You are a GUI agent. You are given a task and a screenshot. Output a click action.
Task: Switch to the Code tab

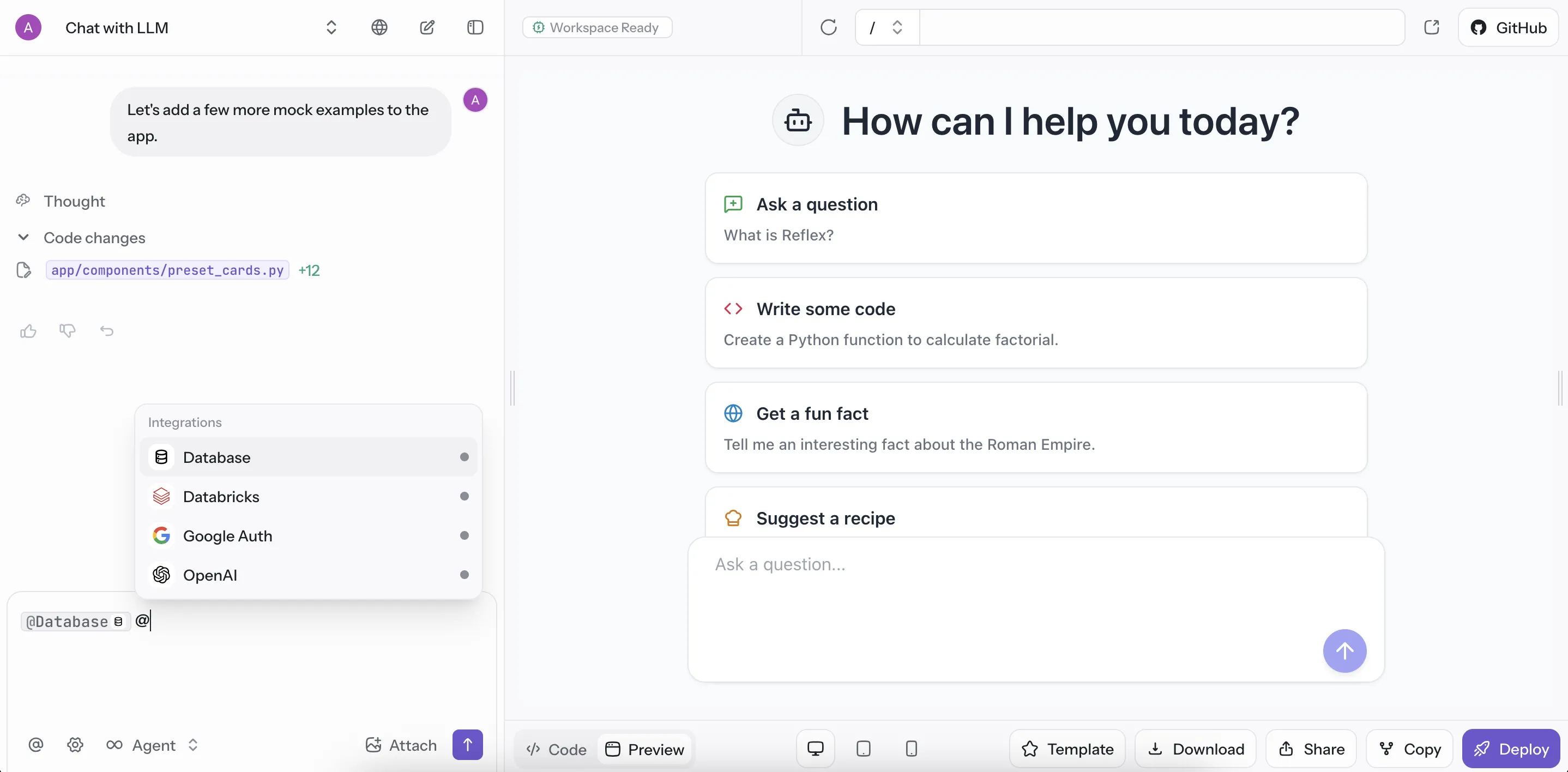(x=556, y=749)
